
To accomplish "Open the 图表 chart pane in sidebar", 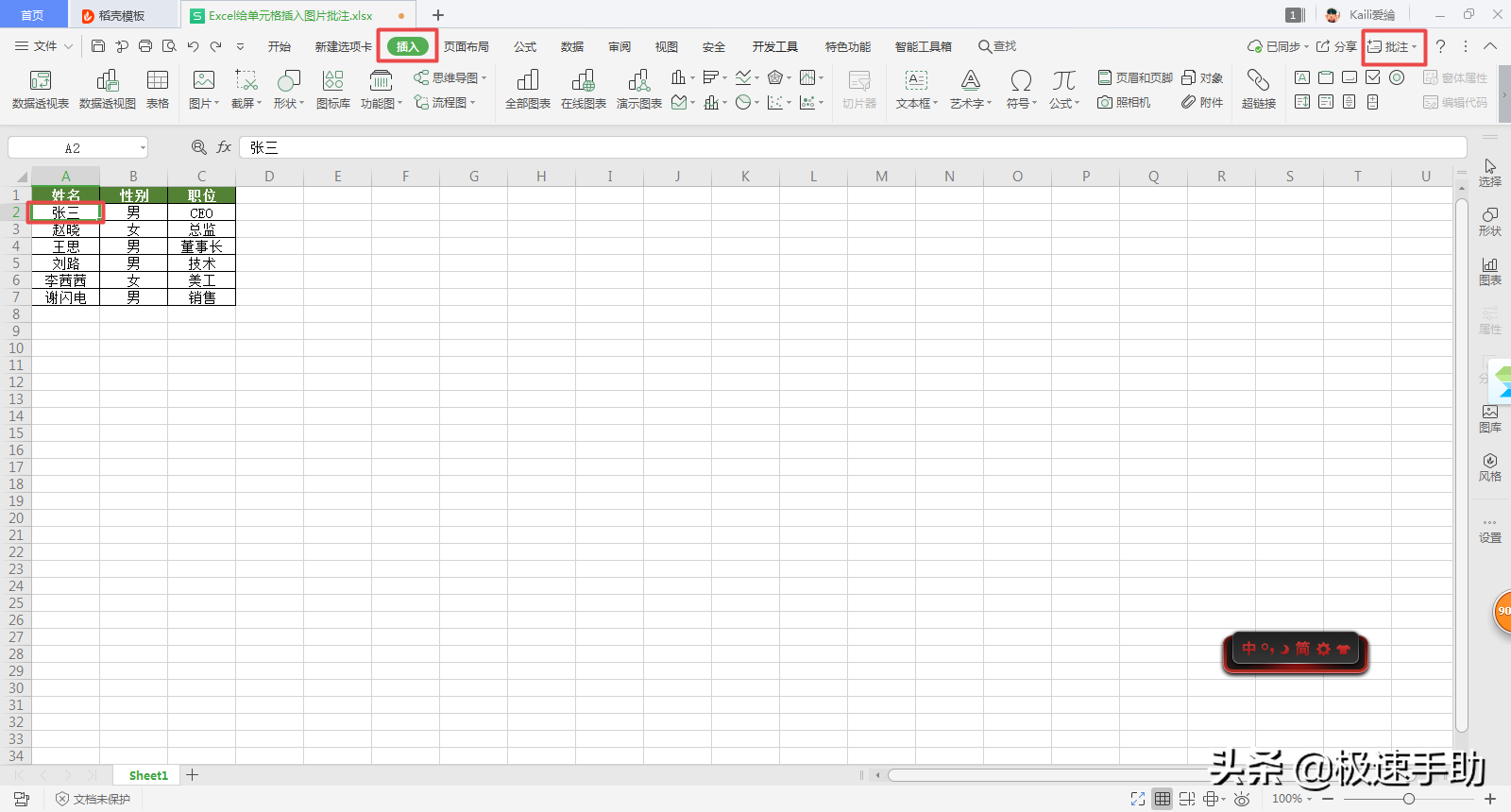I will [x=1489, y=271].
